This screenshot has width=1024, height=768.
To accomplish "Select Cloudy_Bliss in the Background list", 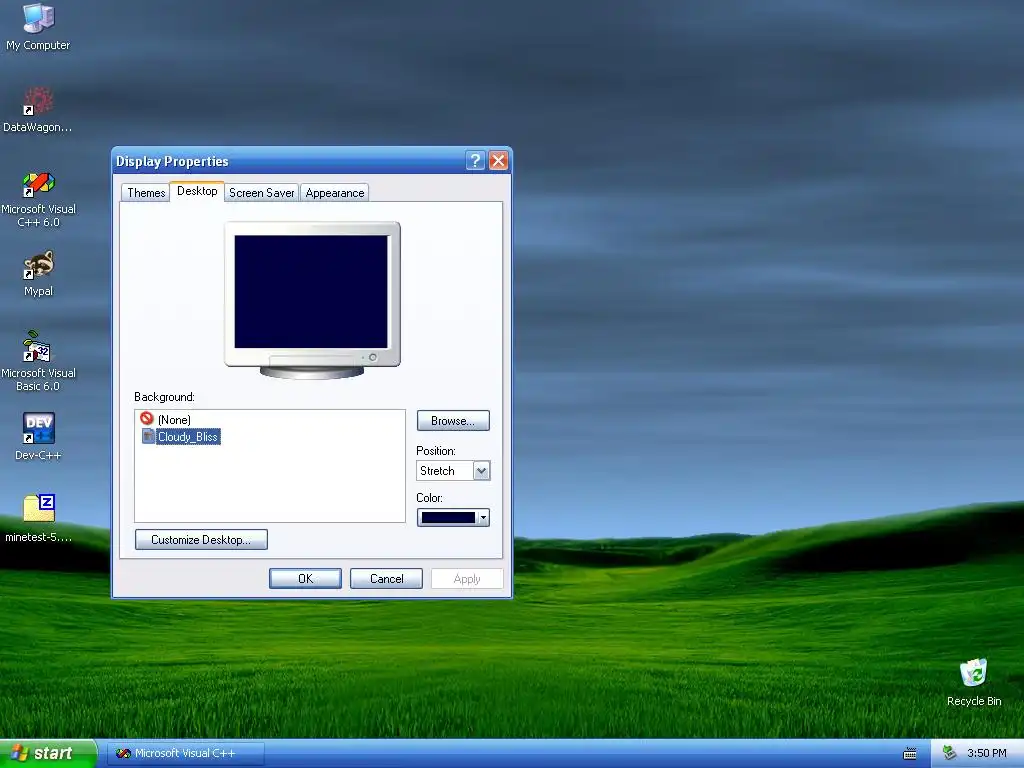I will (188, 436).
